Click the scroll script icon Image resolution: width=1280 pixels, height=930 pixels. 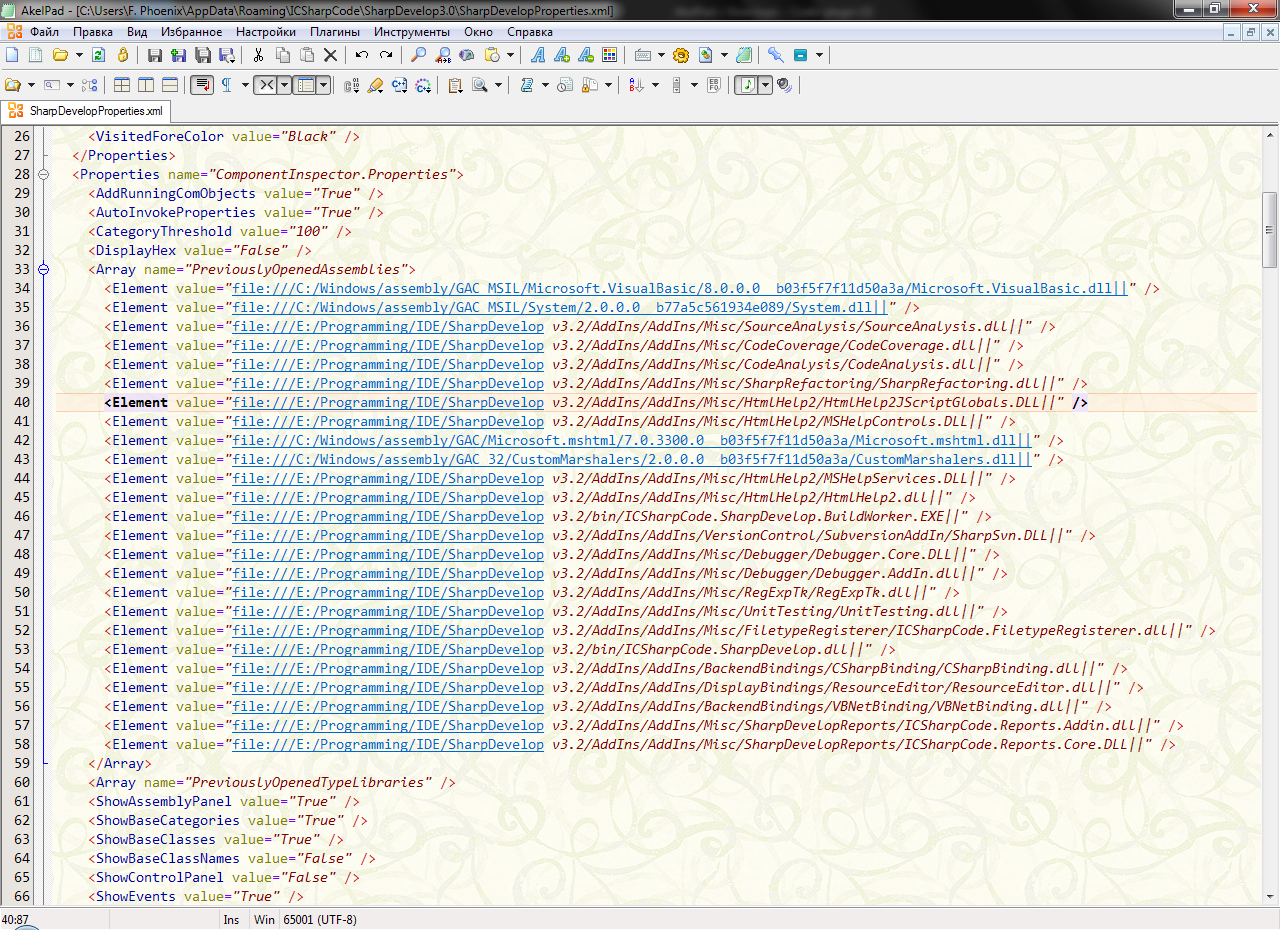click(526, 85)
